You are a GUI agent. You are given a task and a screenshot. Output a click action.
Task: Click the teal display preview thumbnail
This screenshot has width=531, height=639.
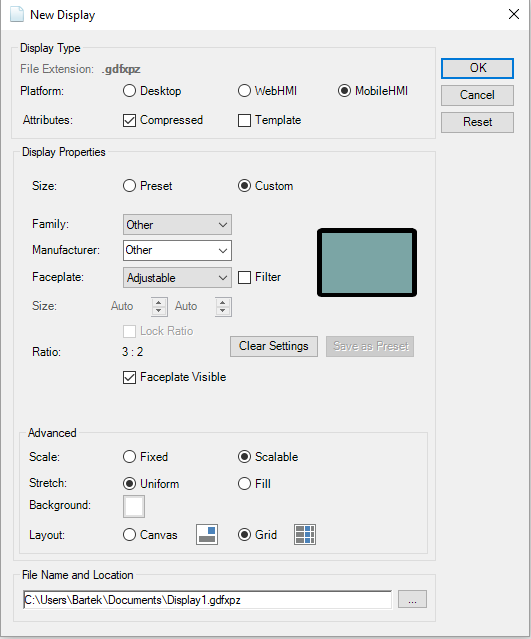[x=367, y=262]
